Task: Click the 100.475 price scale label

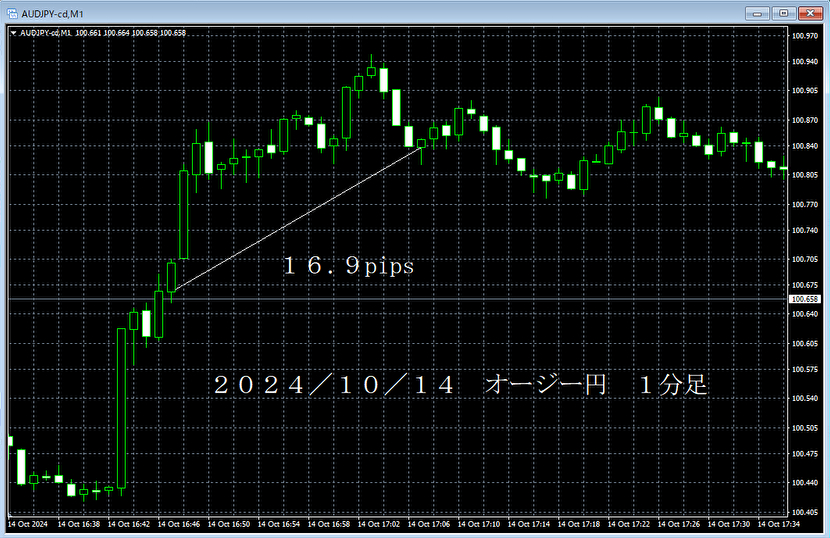Action: [x=805, y=454]
